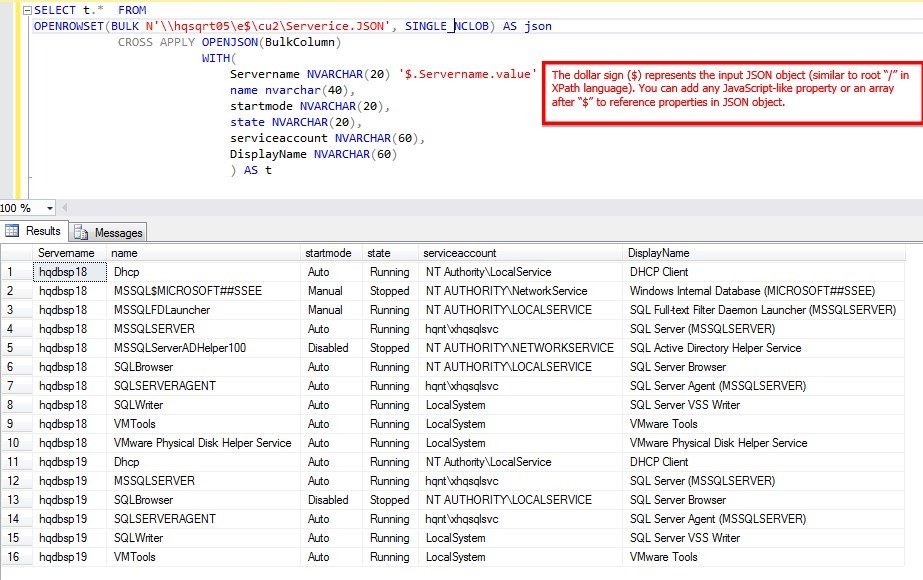Click Manual startmode cell in row 2
This screenshot has width=923, height=580.
coord(331,290)
